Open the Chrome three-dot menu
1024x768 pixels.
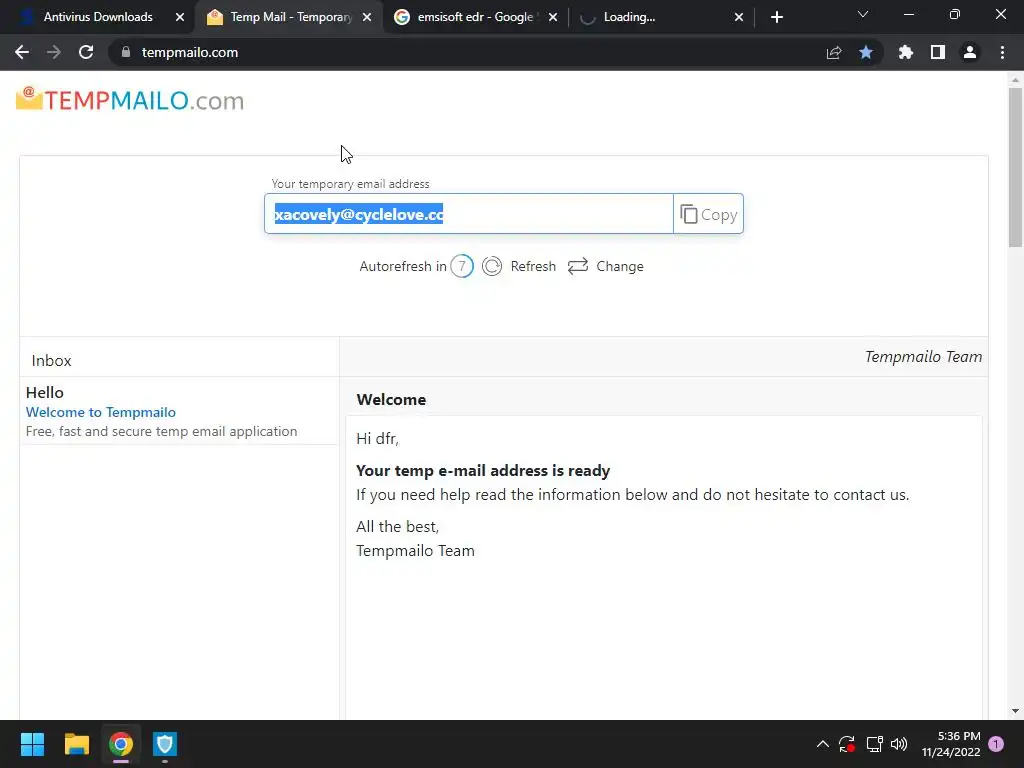[1002, 52]
